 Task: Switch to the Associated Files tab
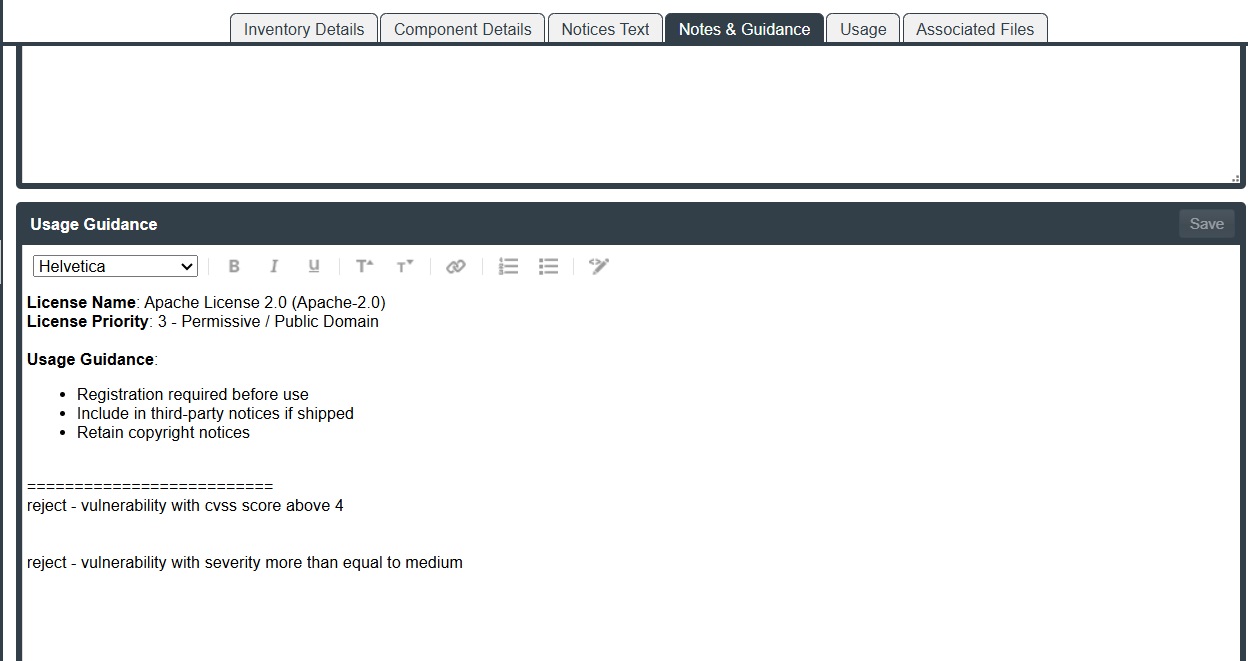pyautogui.click(x=975, y=29)
